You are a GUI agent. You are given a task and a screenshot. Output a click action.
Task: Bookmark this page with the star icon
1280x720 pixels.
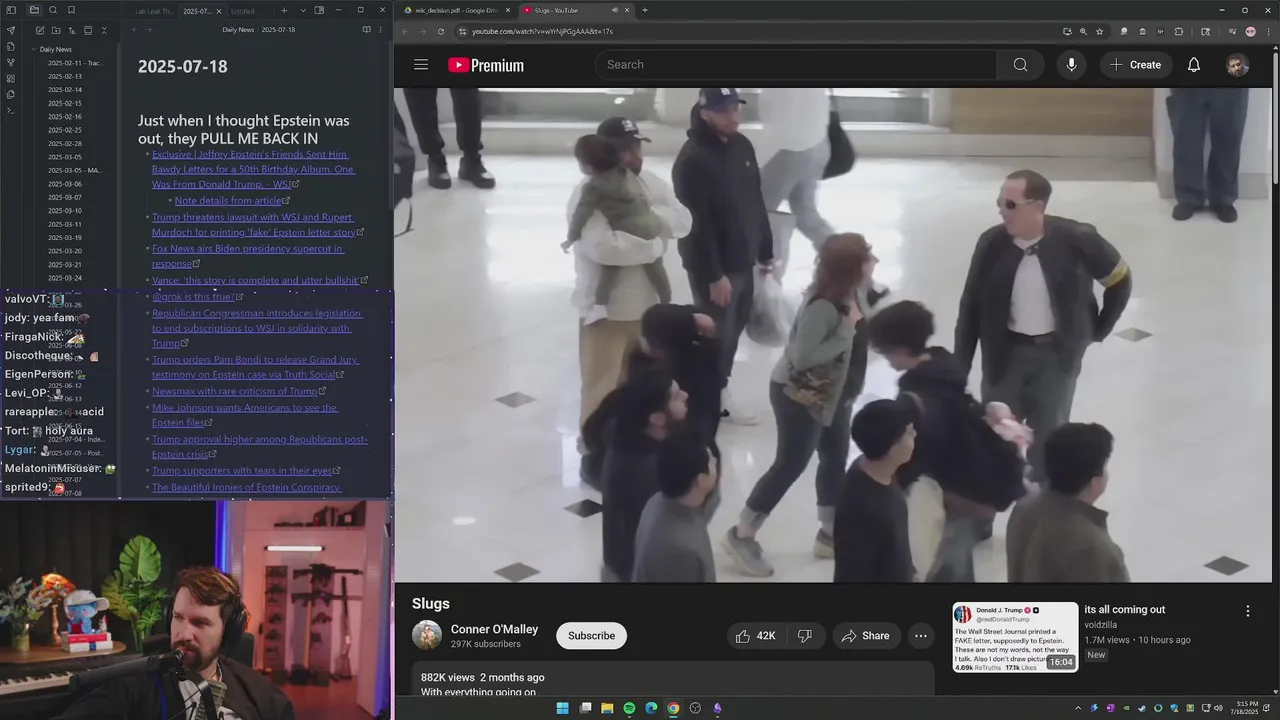[x=1100, y=31]
